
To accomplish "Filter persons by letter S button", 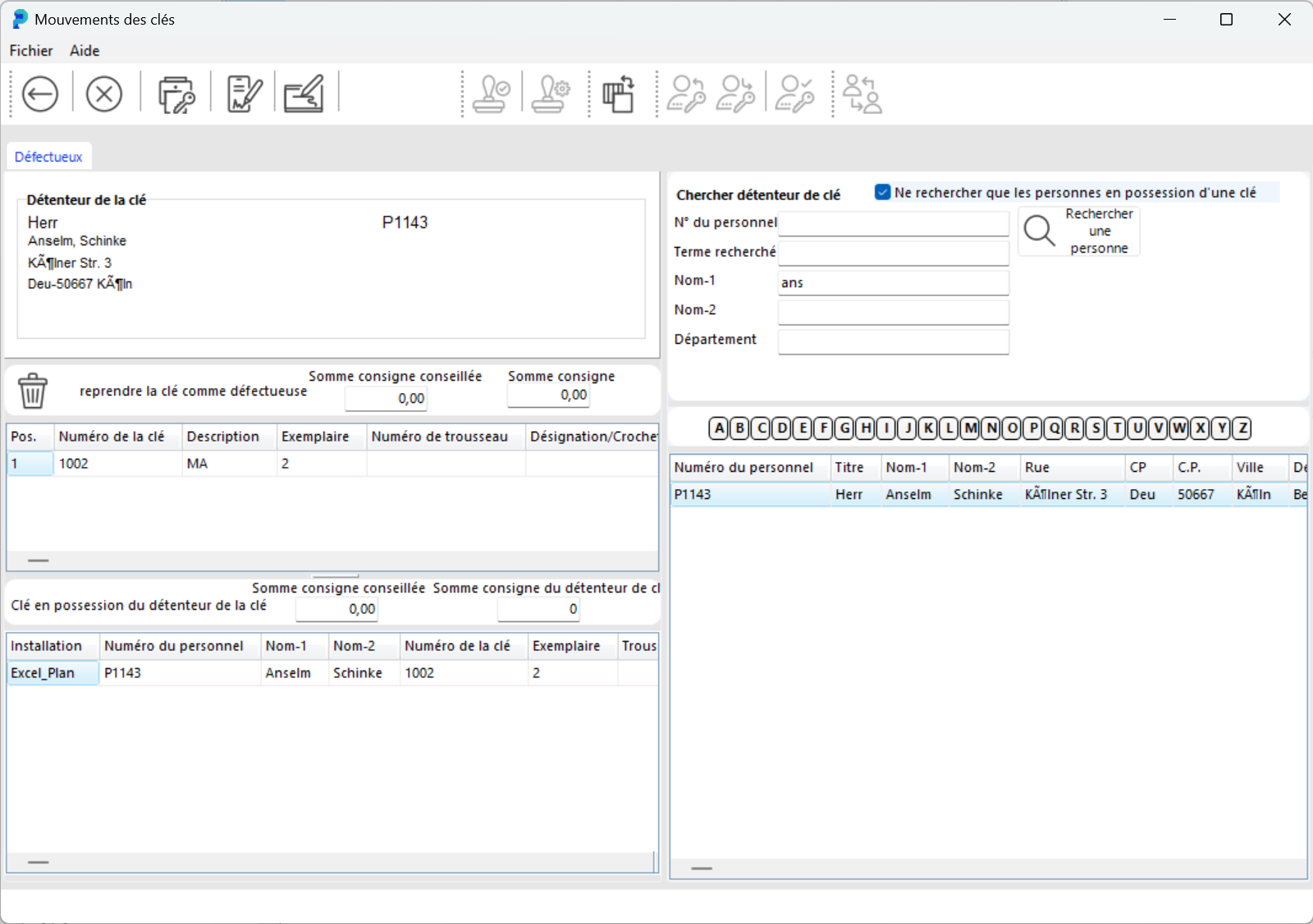I will pyautogui.click(x=1096, y=428).
